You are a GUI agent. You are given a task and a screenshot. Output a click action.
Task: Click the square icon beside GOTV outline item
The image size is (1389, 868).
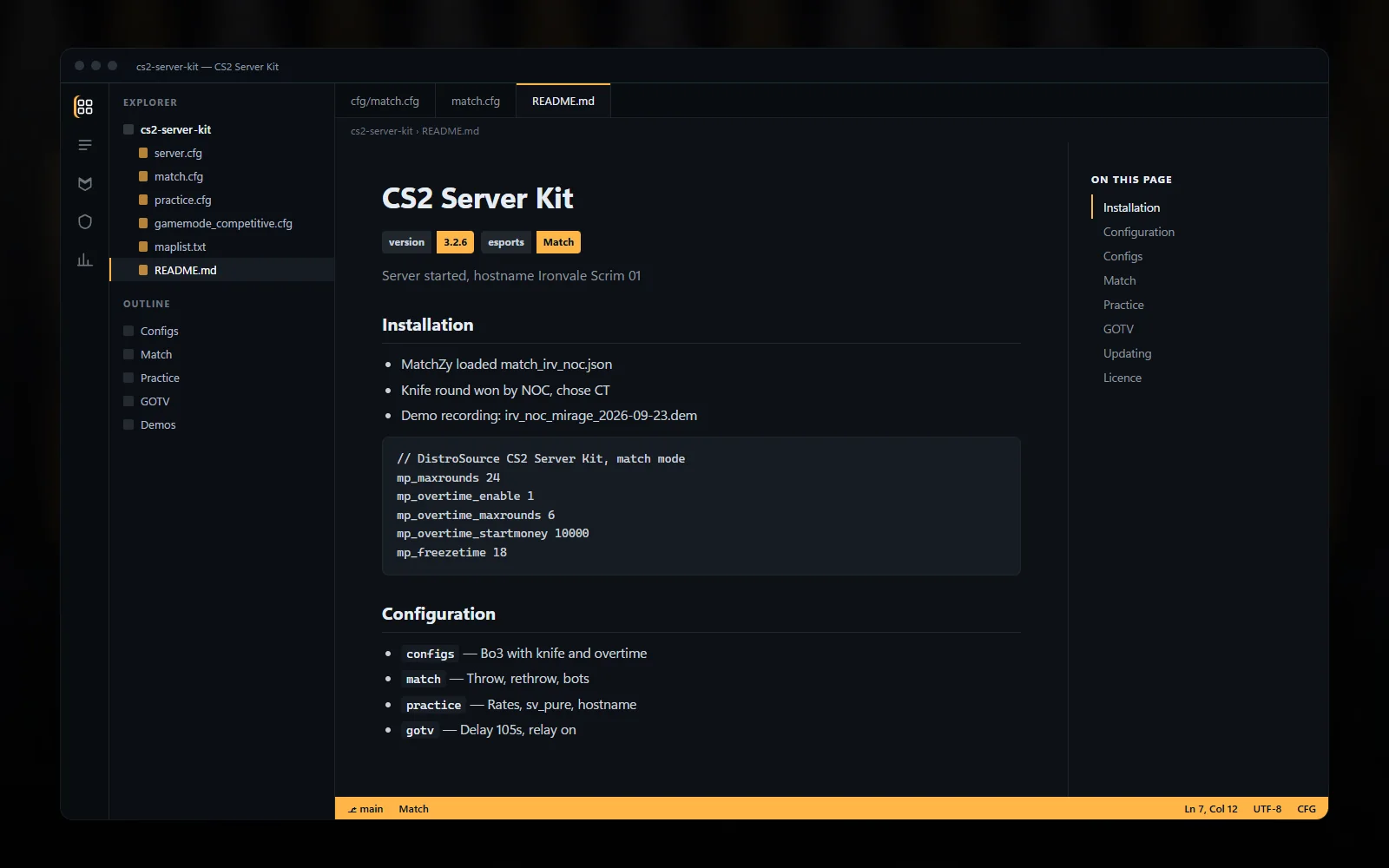[128, 401]
